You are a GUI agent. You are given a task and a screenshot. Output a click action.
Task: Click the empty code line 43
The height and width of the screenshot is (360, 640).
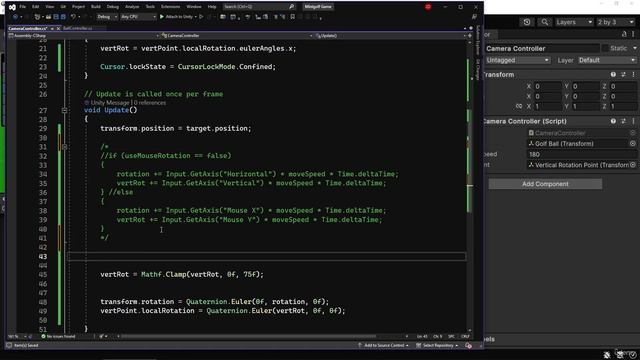266,256
